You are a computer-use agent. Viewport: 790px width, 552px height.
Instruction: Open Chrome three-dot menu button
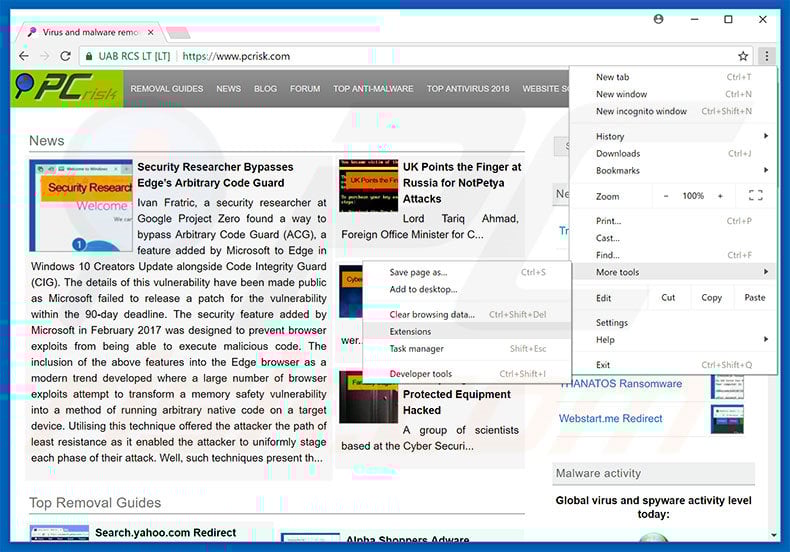pyautogui.click(x=766, y=56)
